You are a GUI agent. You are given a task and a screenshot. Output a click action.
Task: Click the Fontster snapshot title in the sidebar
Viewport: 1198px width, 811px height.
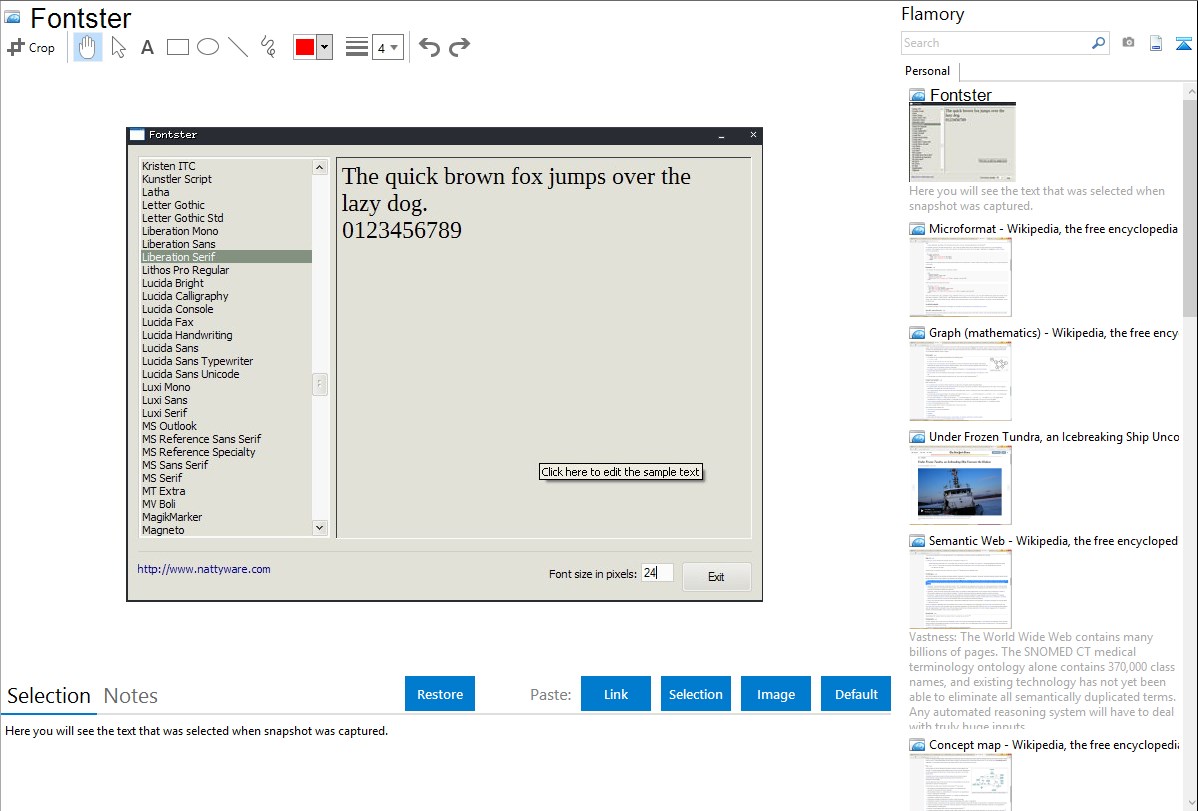point(961,95)
